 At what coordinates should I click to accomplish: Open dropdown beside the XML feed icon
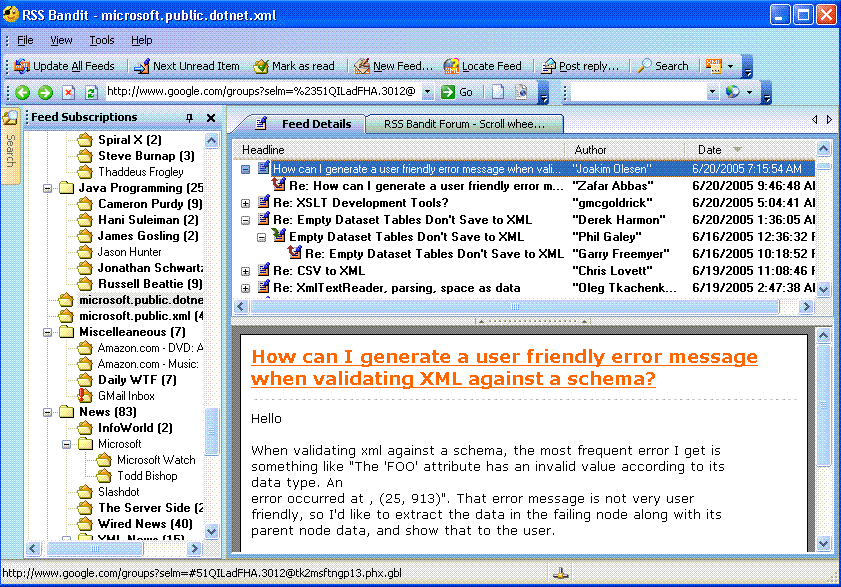coord(730,66)
